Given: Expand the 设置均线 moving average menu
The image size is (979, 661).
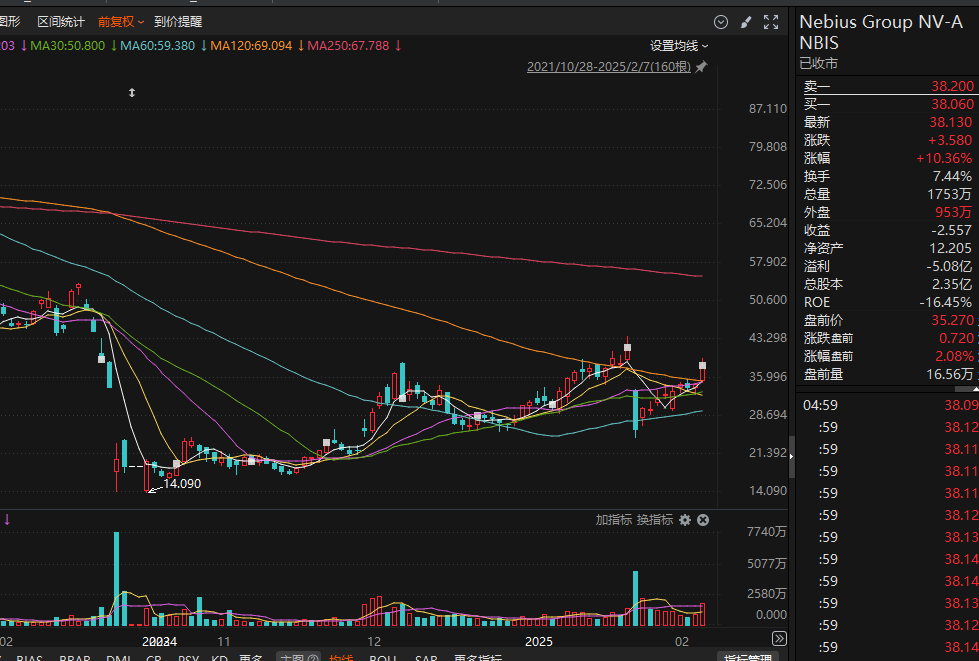Looking at the screenshot, I should click(x=679, y=45).
